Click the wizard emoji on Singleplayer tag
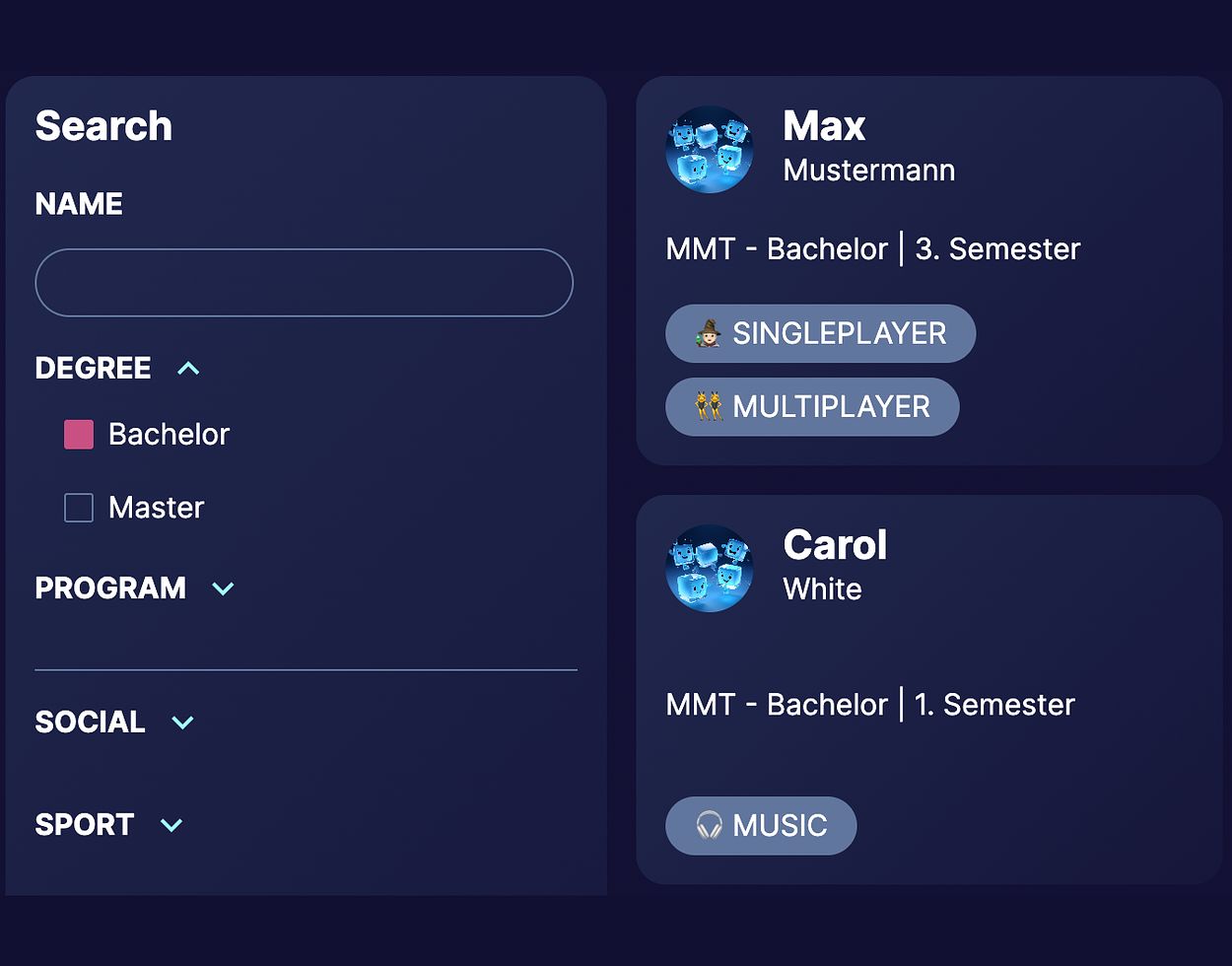The width and height of the screenshot is (1232, 966). click(x=708, y=333)
